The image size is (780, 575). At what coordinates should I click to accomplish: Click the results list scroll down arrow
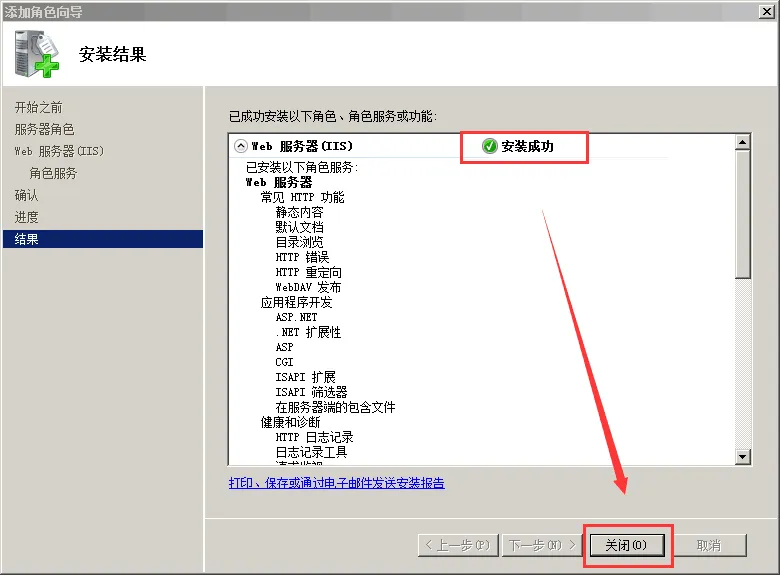click(743, 457)
